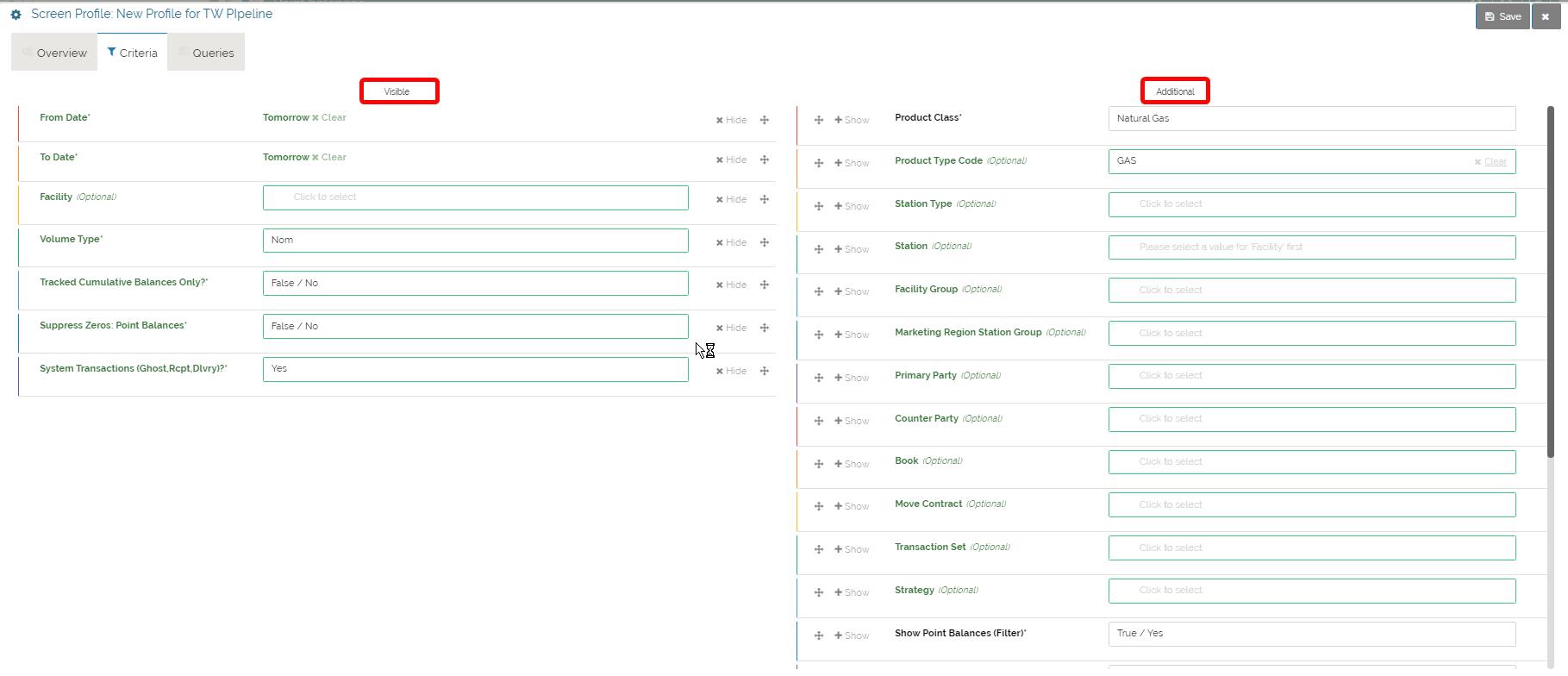Open the Volume Type dropdown showing Nom
This screenshot has height=676, width=1568.
tap(475, 241)
